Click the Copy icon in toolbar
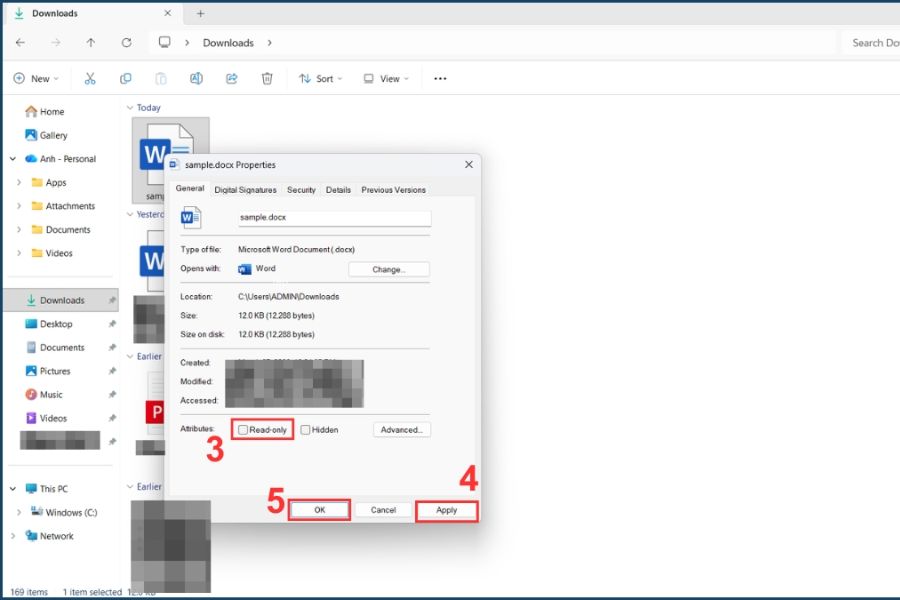This screenshot has height=600, width=900. (x=126, y=79)
